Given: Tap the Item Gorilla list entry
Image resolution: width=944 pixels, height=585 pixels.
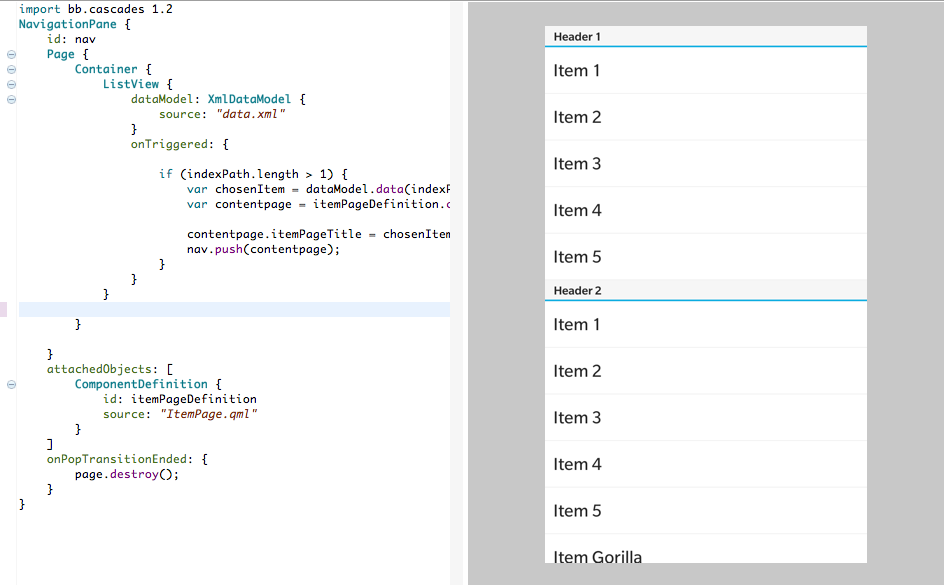Looking at the screenshot, I should (x=705, y=554).
